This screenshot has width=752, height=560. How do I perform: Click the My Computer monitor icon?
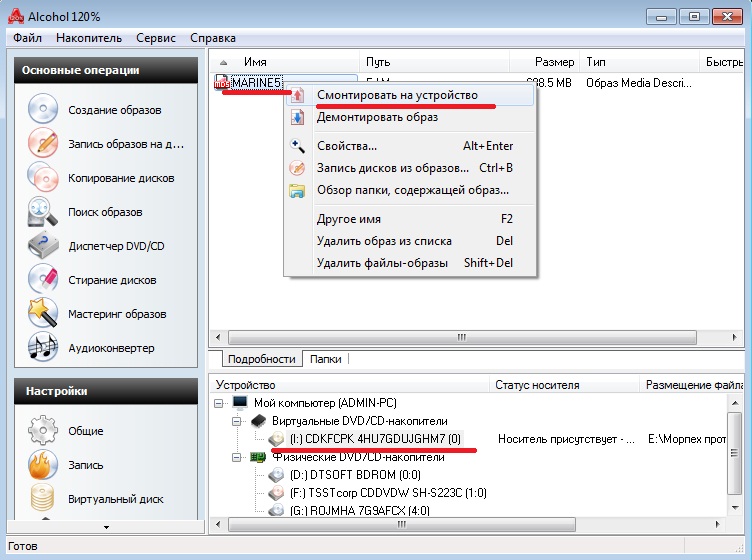click(240, 402)
